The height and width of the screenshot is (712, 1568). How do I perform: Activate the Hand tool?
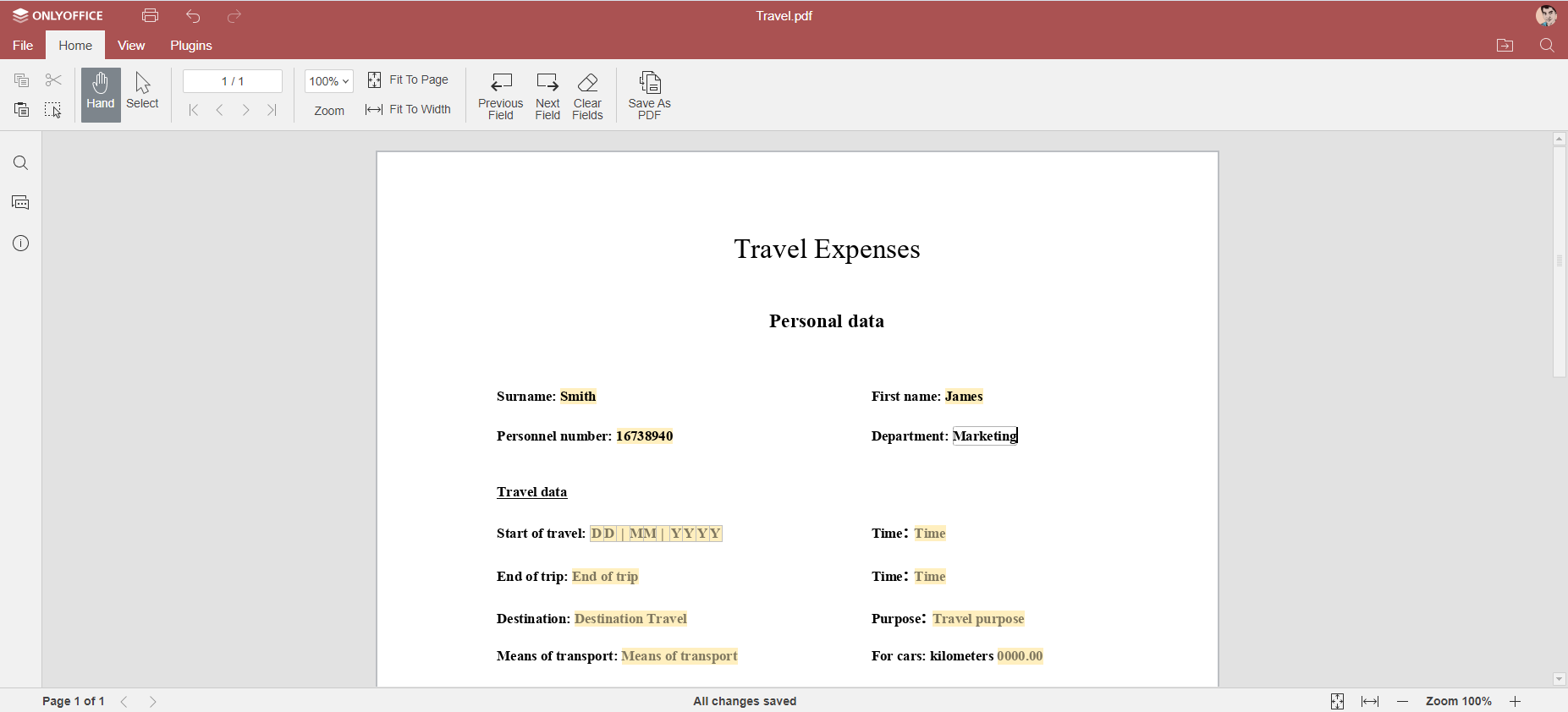101,94
